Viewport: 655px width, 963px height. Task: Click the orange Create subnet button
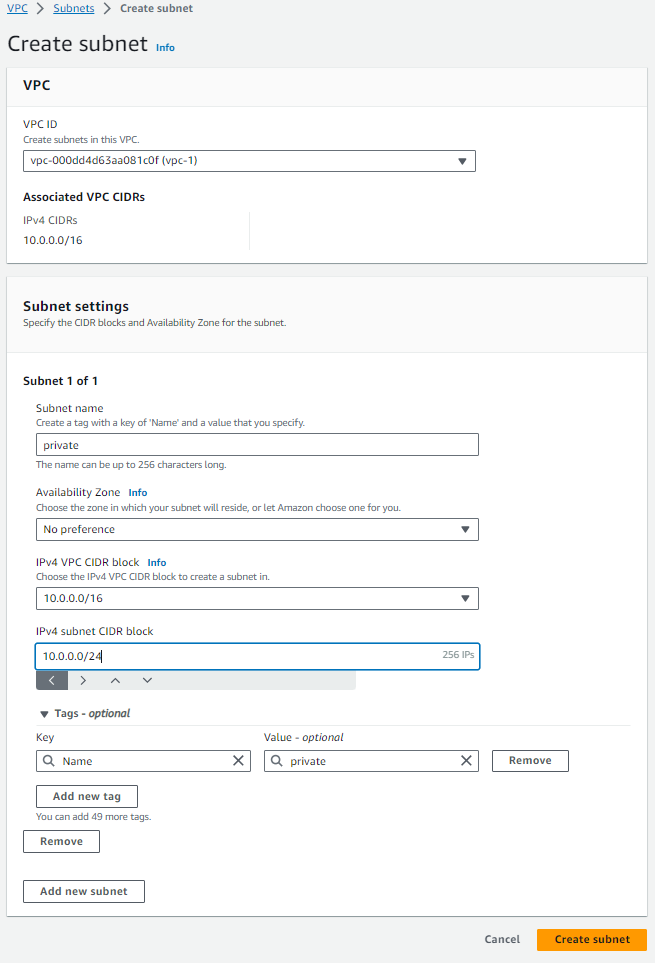pos(592,940)
